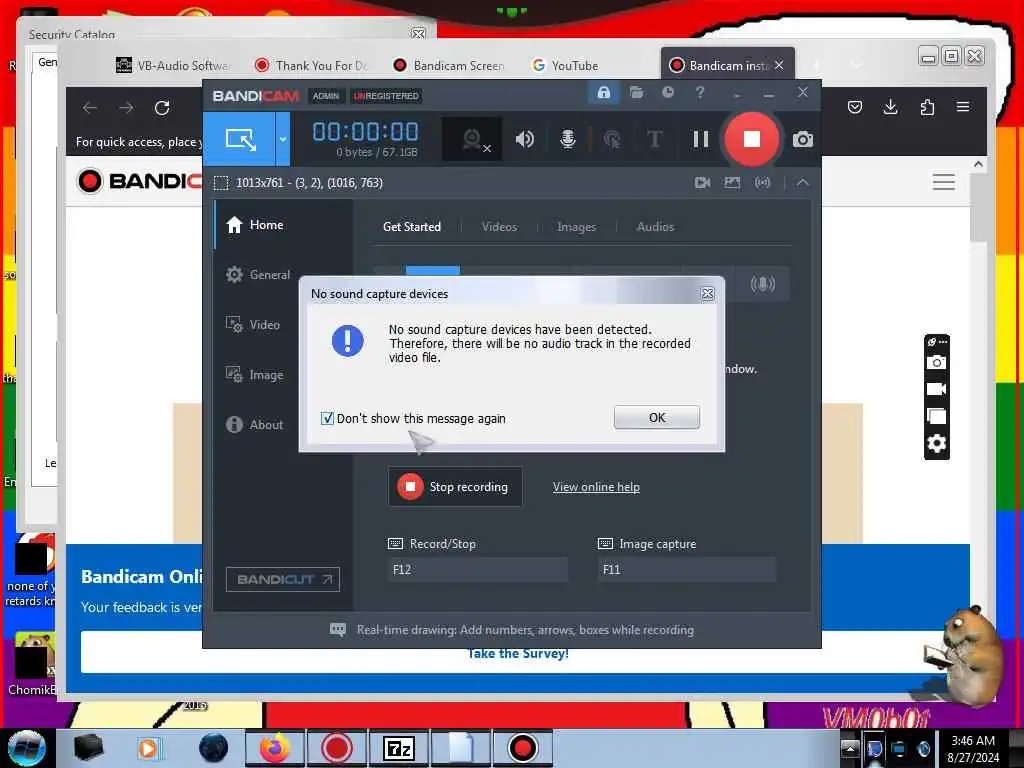
Task: Toggle the text overlay T icon
Action: [654, 139]
